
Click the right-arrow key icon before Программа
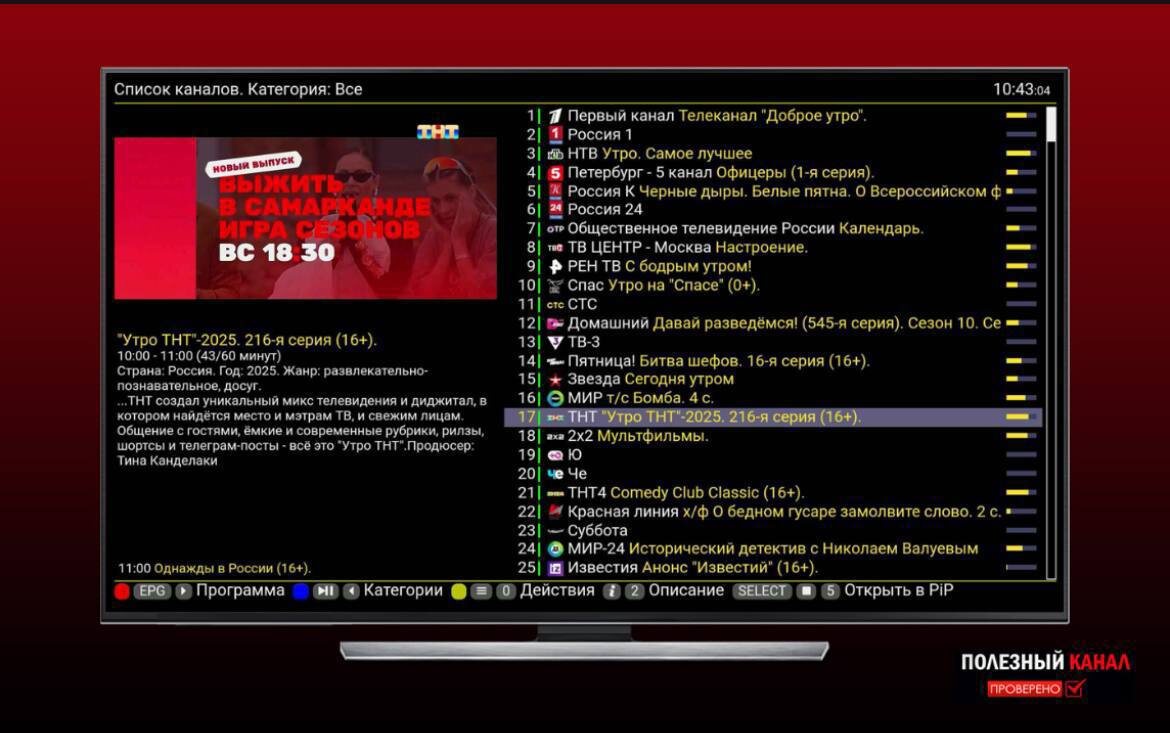(184, 591)
